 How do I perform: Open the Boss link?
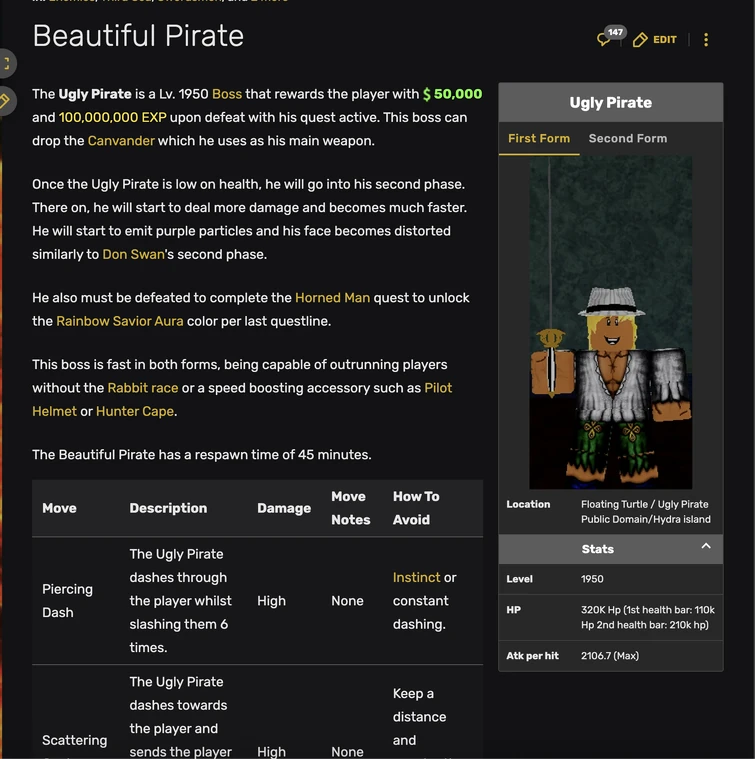(x=227, y=94)
